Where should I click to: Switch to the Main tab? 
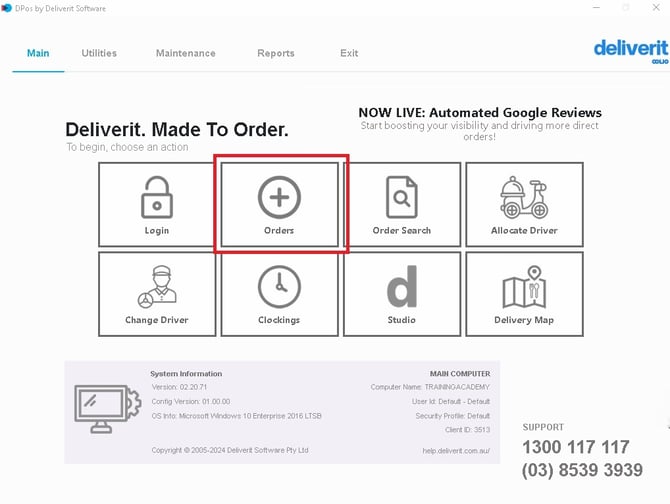pos(38,53)
